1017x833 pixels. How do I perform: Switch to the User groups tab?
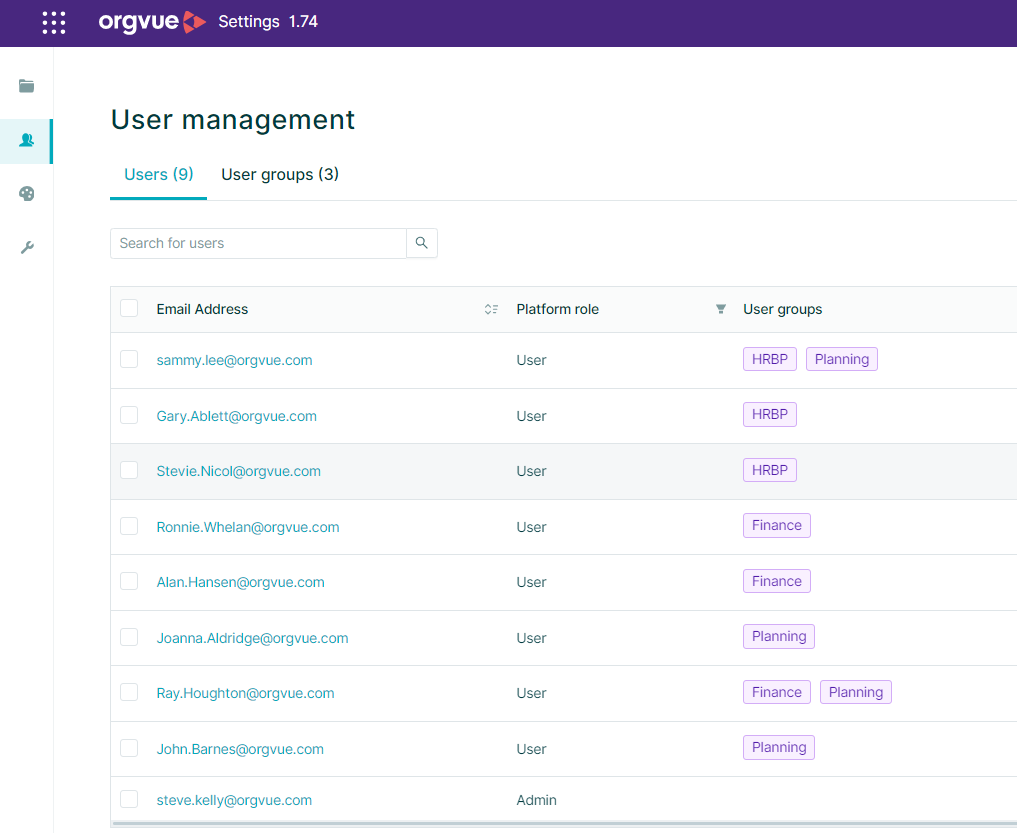280,175
